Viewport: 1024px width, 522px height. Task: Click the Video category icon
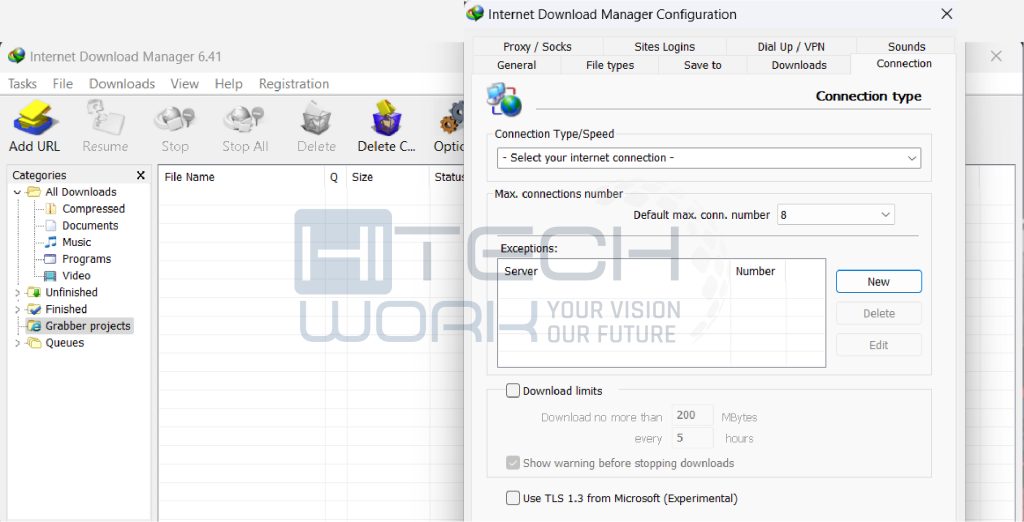coord(50,276)
